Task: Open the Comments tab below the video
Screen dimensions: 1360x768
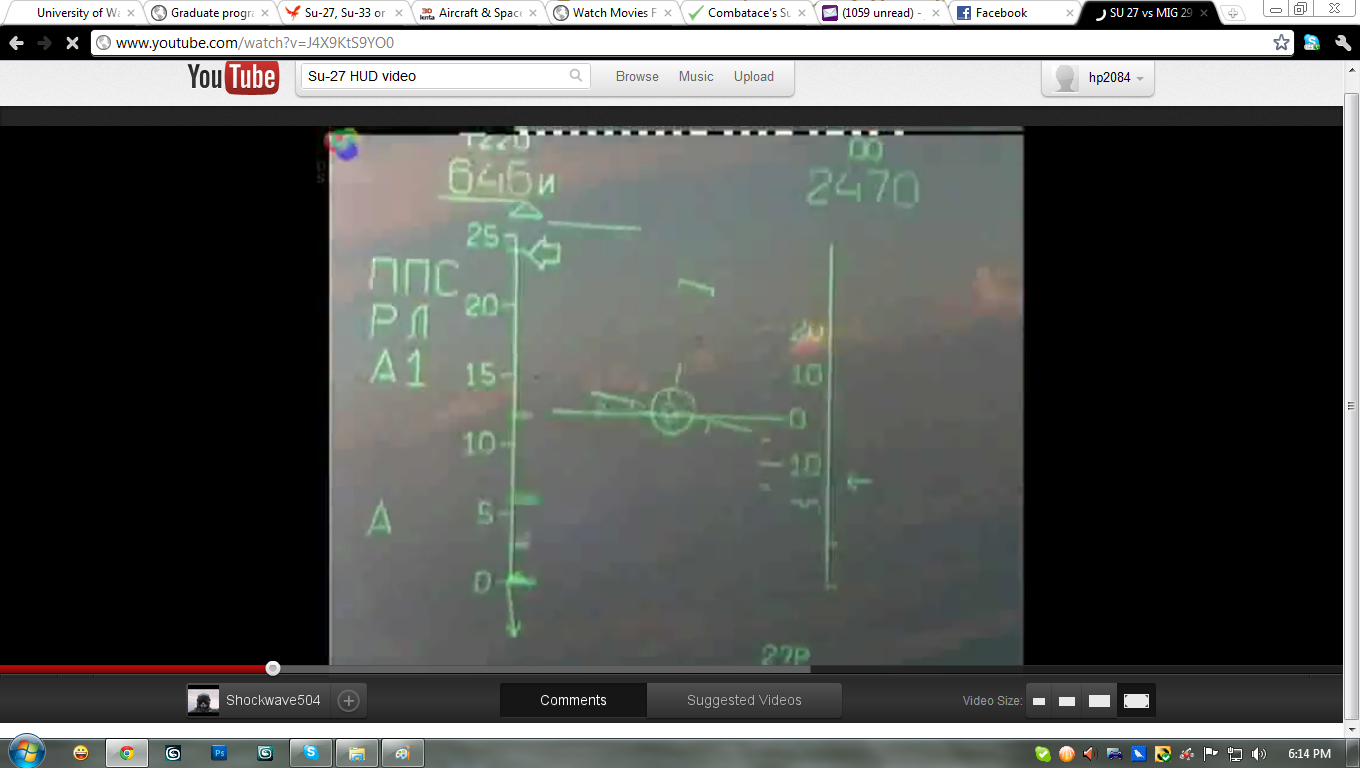Action: pyautogui.click(x=573, y=701)
